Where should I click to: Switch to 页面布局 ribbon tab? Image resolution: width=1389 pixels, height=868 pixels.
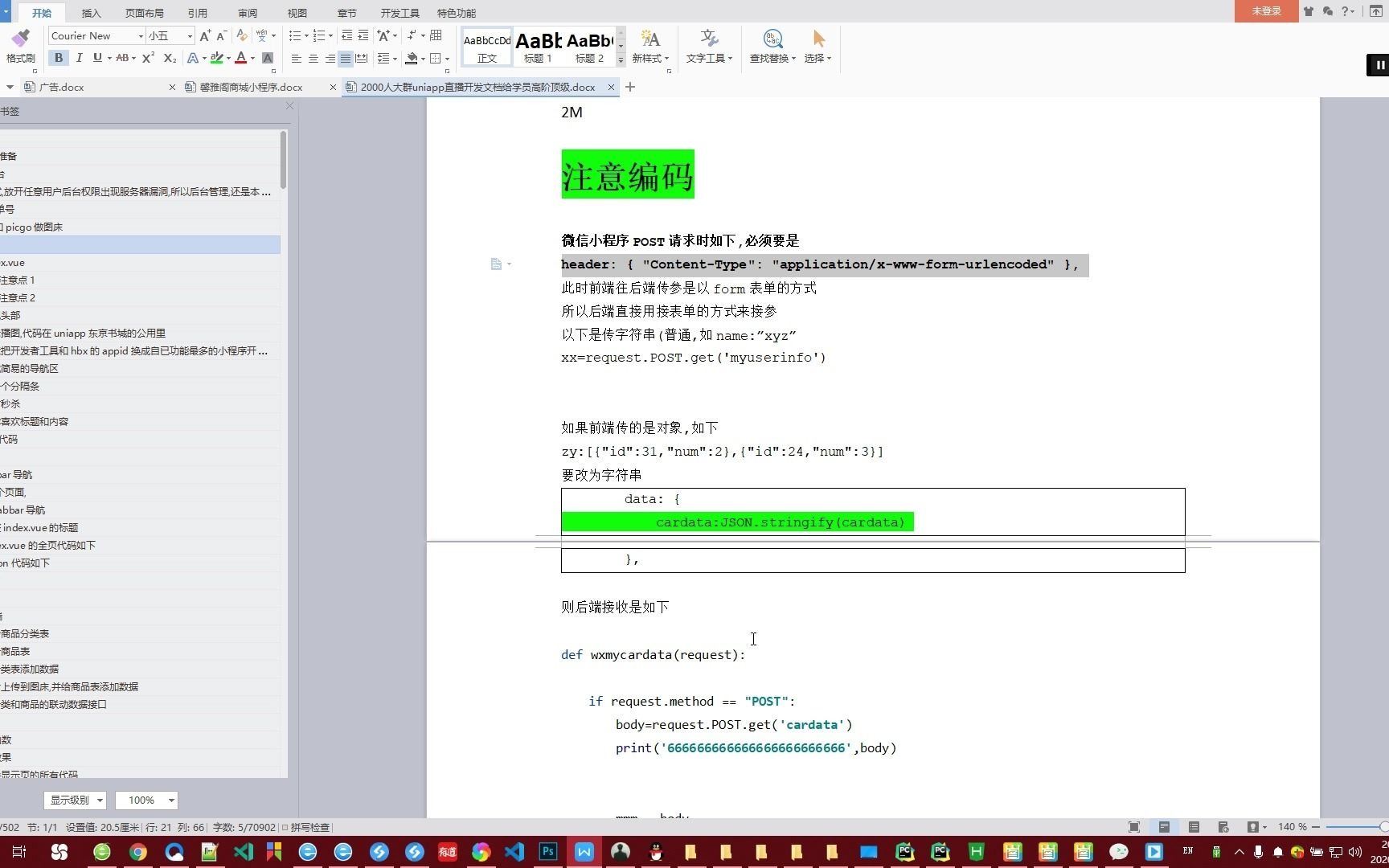[145, 13]
